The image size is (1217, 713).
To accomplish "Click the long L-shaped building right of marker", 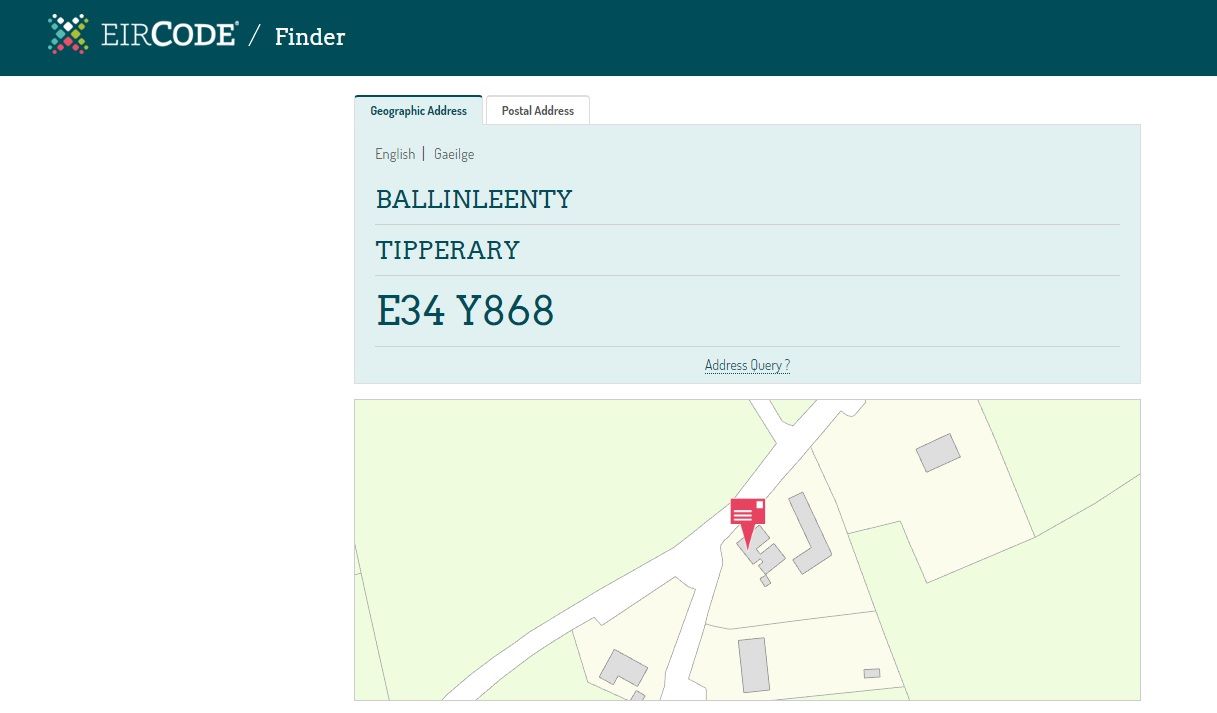I will click(812, 534).
